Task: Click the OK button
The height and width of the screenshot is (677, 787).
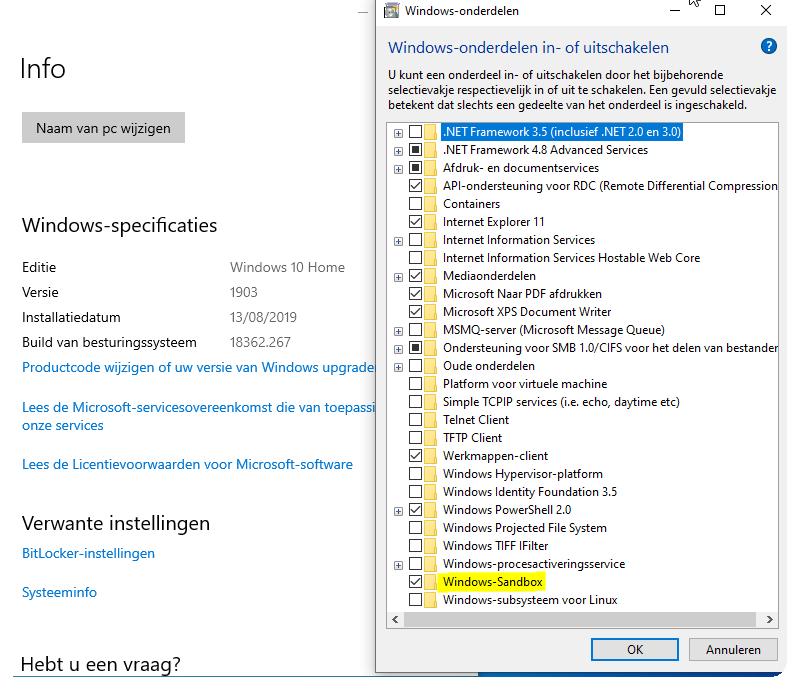Action: coord(635,650)
